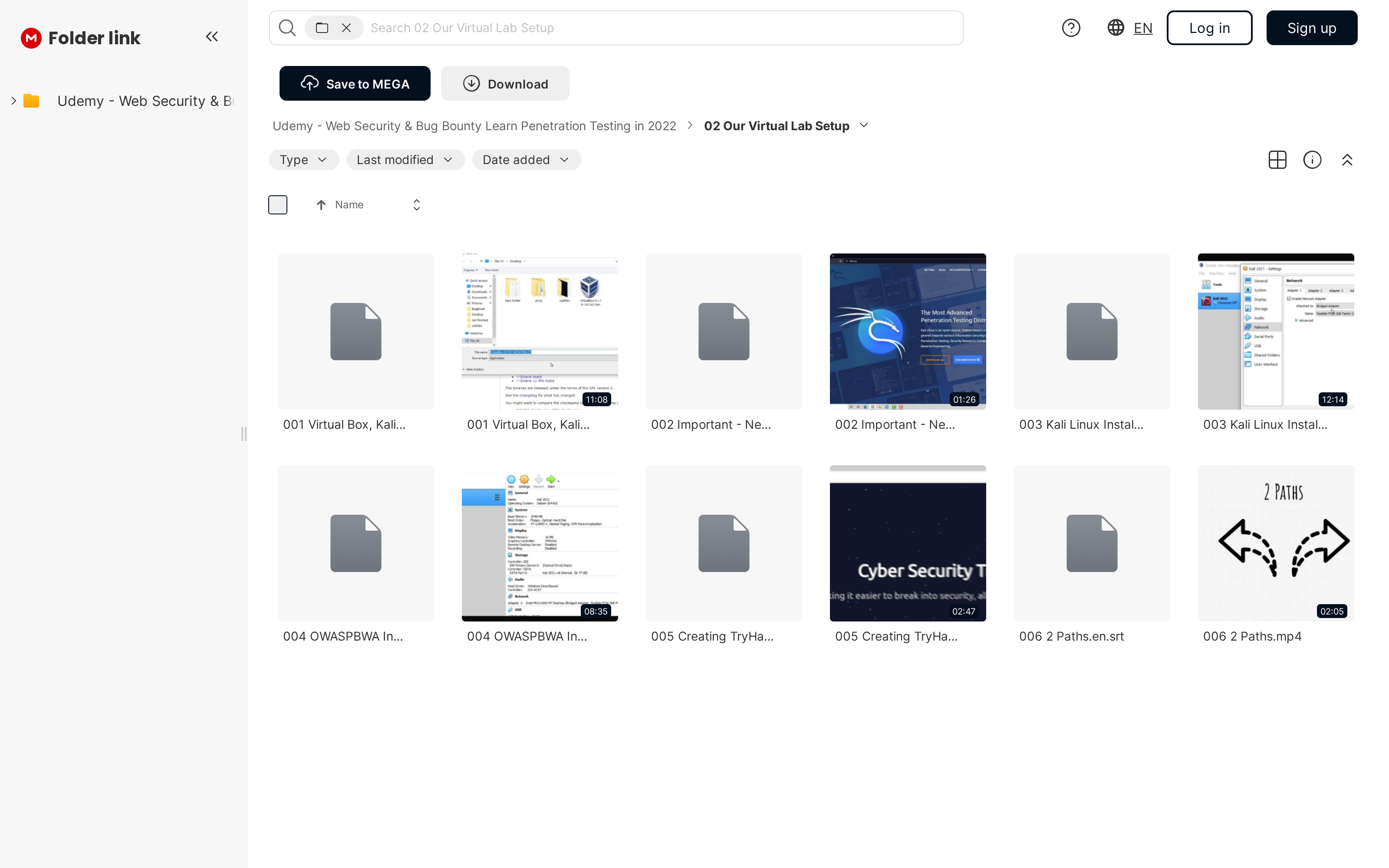
Task: Click the 08:35 duration badge
Action: [596, 612]
